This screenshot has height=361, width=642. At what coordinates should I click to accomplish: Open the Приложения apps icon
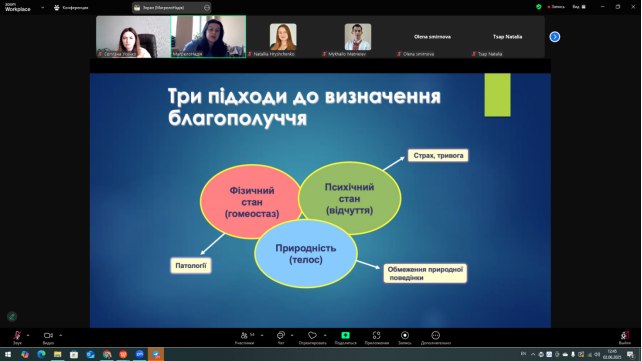click(377, 336)
